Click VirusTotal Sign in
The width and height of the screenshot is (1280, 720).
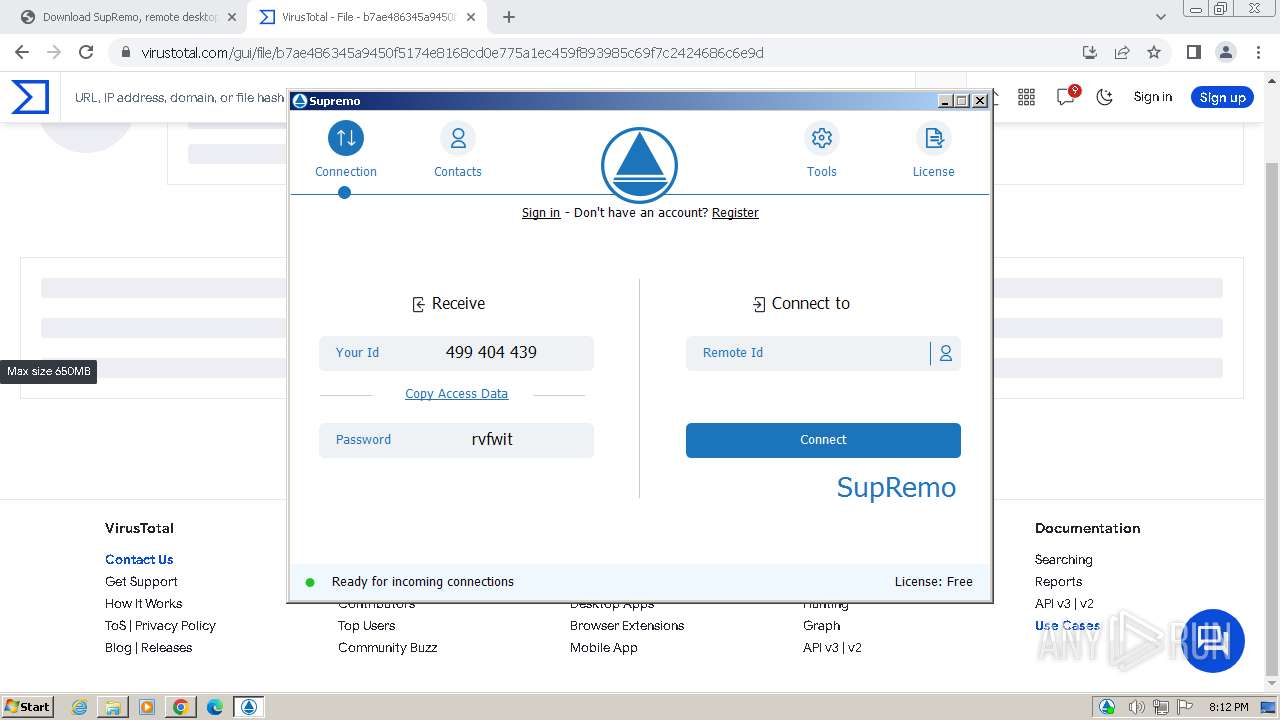pyautogui.click(x=1152, y=97)
